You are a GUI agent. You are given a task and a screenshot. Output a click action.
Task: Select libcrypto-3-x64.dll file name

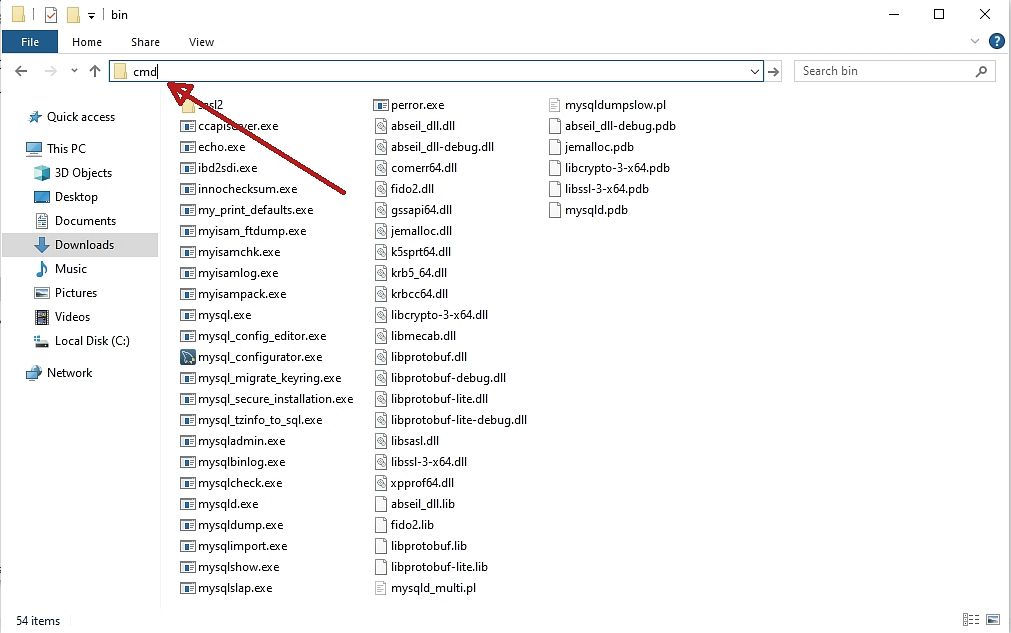pos(439,315)
